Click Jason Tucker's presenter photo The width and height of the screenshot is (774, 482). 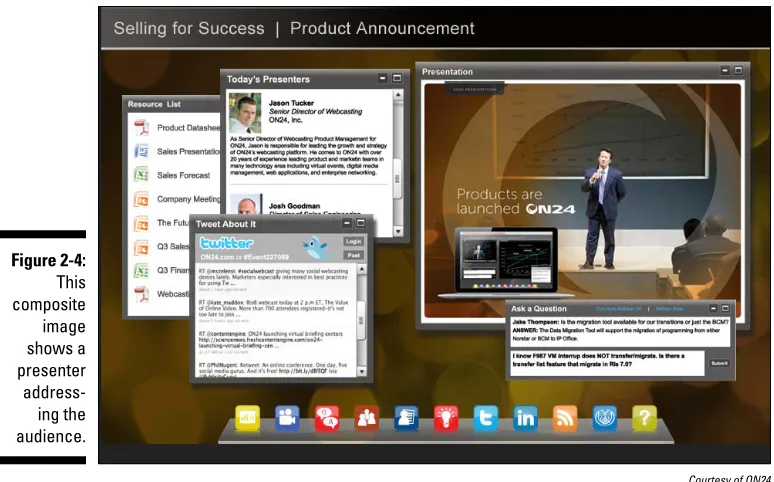pyautogui.click(x=245, y=113)
